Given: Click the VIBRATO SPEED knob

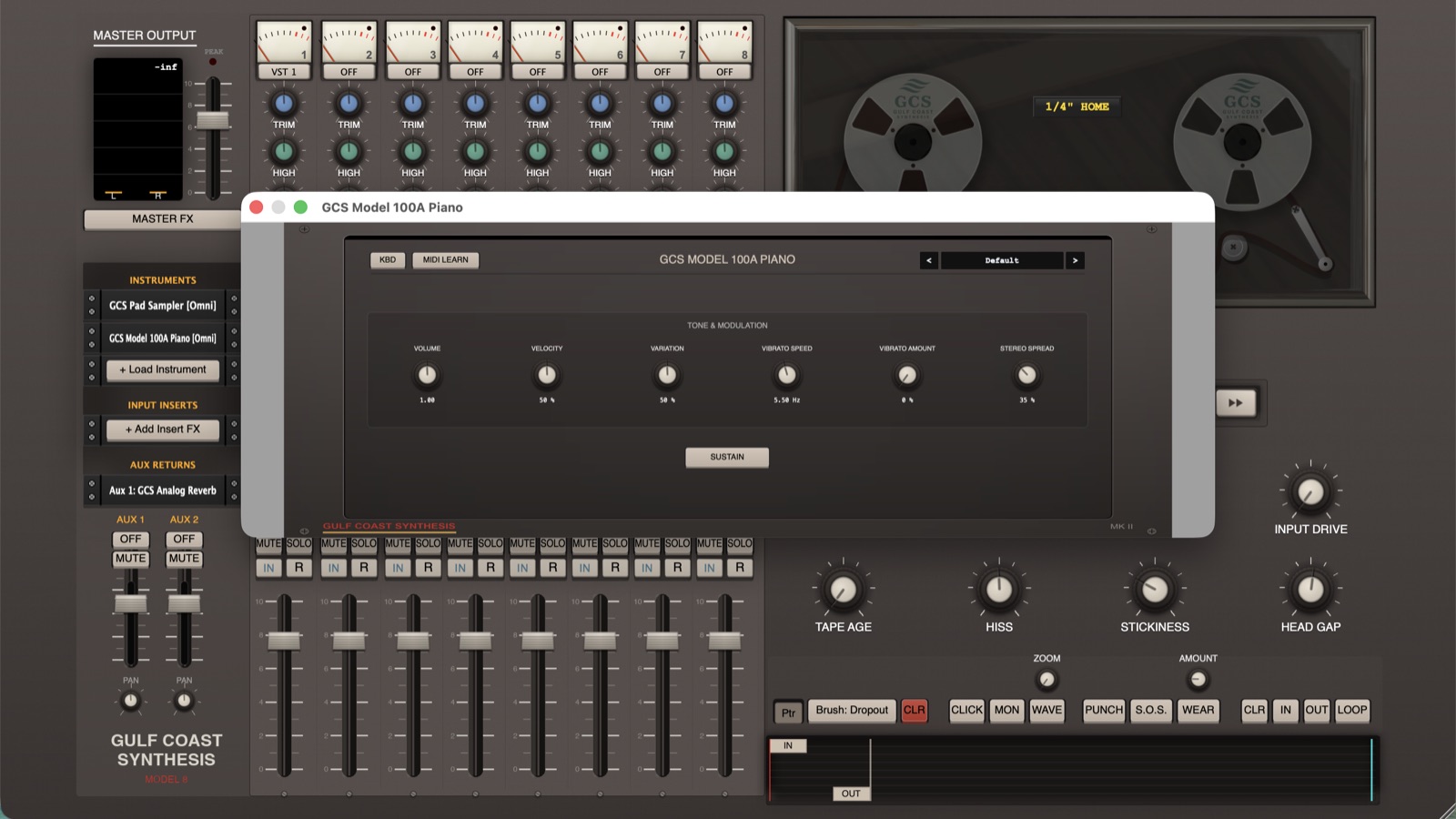Looking at the screenshot, I should point(787,375).
